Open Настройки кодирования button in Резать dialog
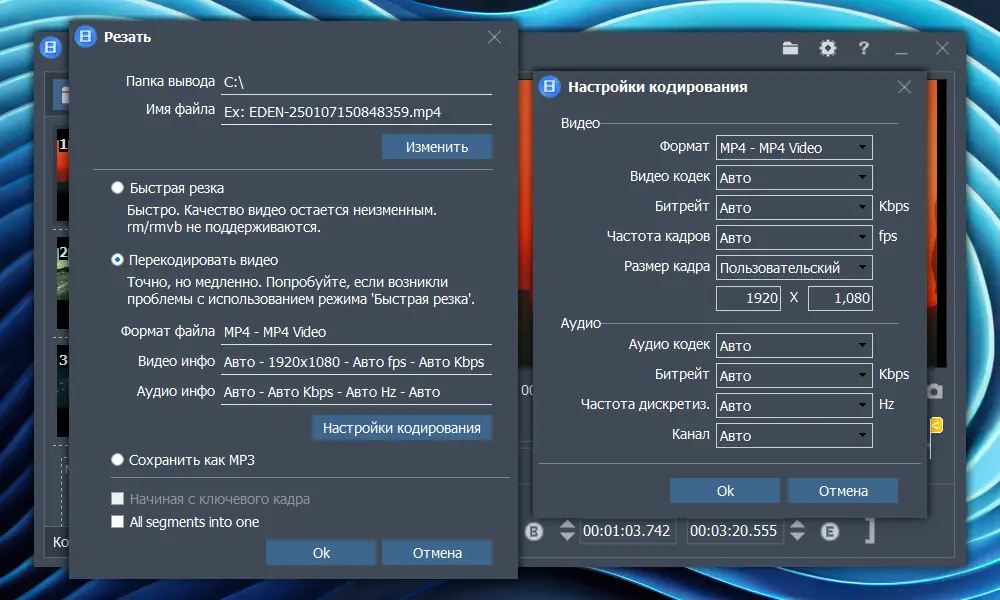 pyautogui.click(x=402, y=428)
